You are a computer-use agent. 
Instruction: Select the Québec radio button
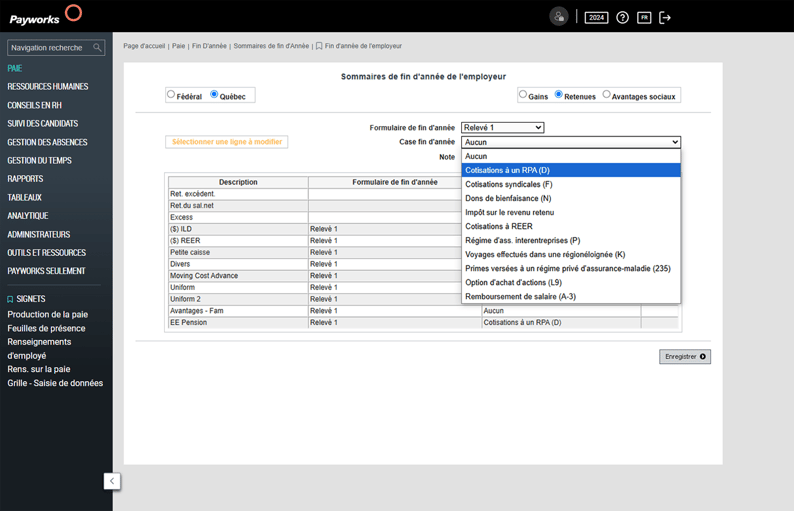[x=214, y=94]
